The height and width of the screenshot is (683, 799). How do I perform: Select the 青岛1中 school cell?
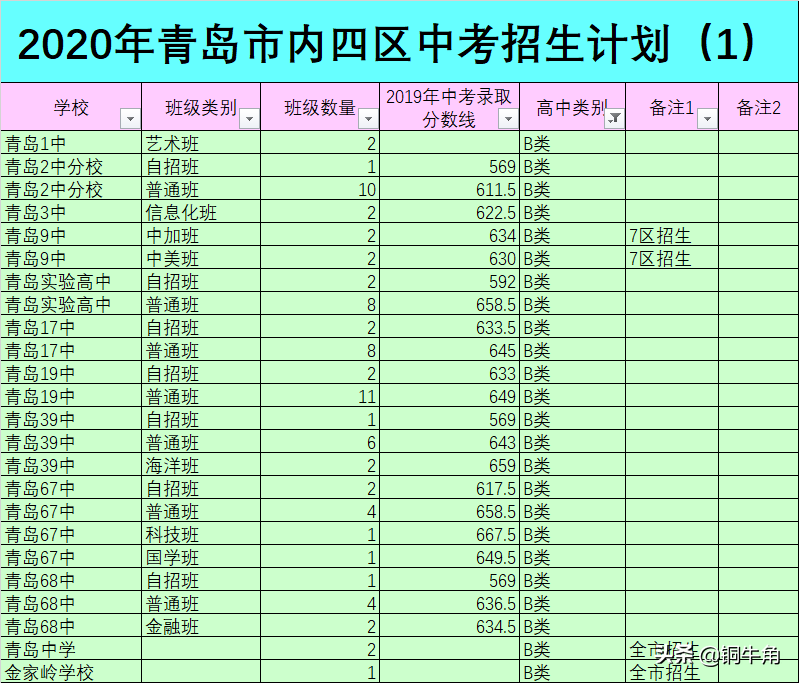(71, 143)
